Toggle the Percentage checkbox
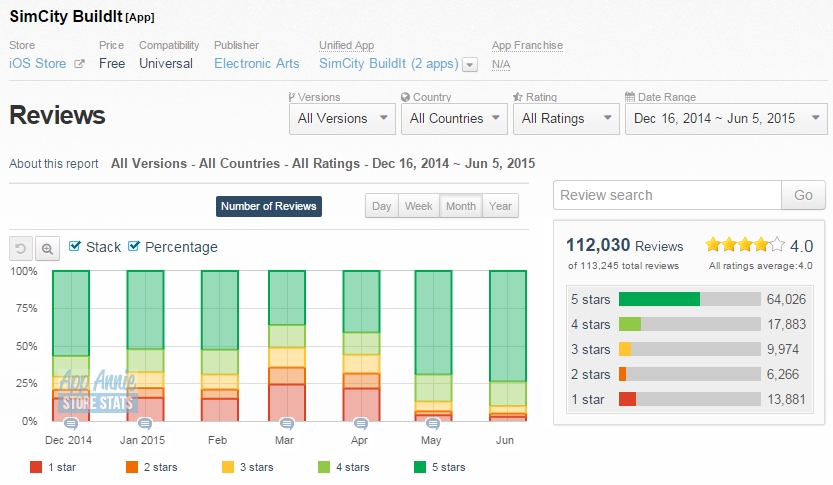Viewport: 833px width, 485px height. [134, 246]
